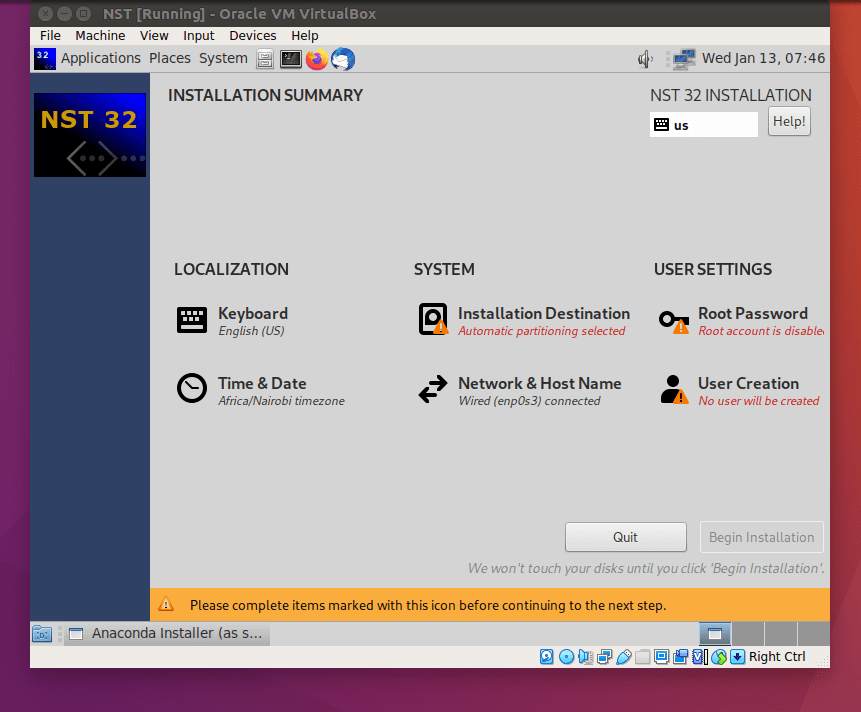Open the guest Applications menu
The image size is (861, 712).
[x=100, y=58]
